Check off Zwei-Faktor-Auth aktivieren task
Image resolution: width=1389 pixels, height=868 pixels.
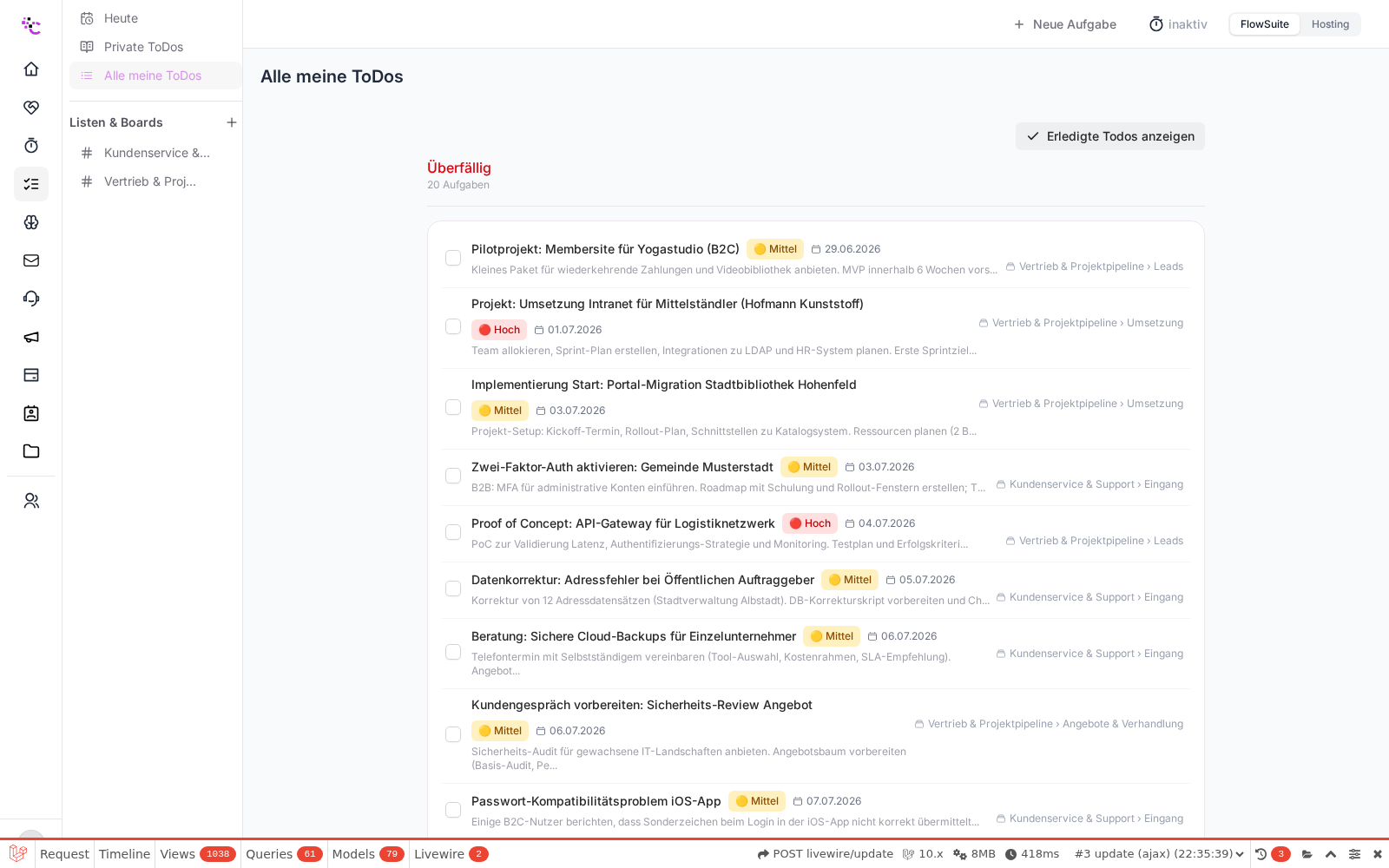coord(453,476)
